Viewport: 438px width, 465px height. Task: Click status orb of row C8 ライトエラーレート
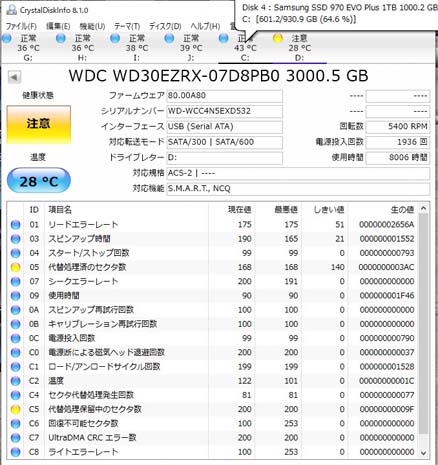coord(15,452)
